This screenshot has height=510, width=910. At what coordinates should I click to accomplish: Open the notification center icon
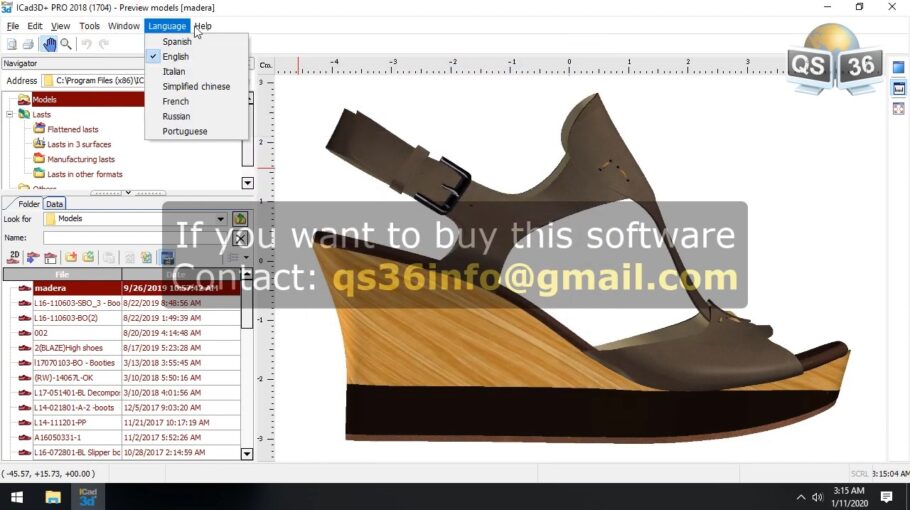coord(886,497)
